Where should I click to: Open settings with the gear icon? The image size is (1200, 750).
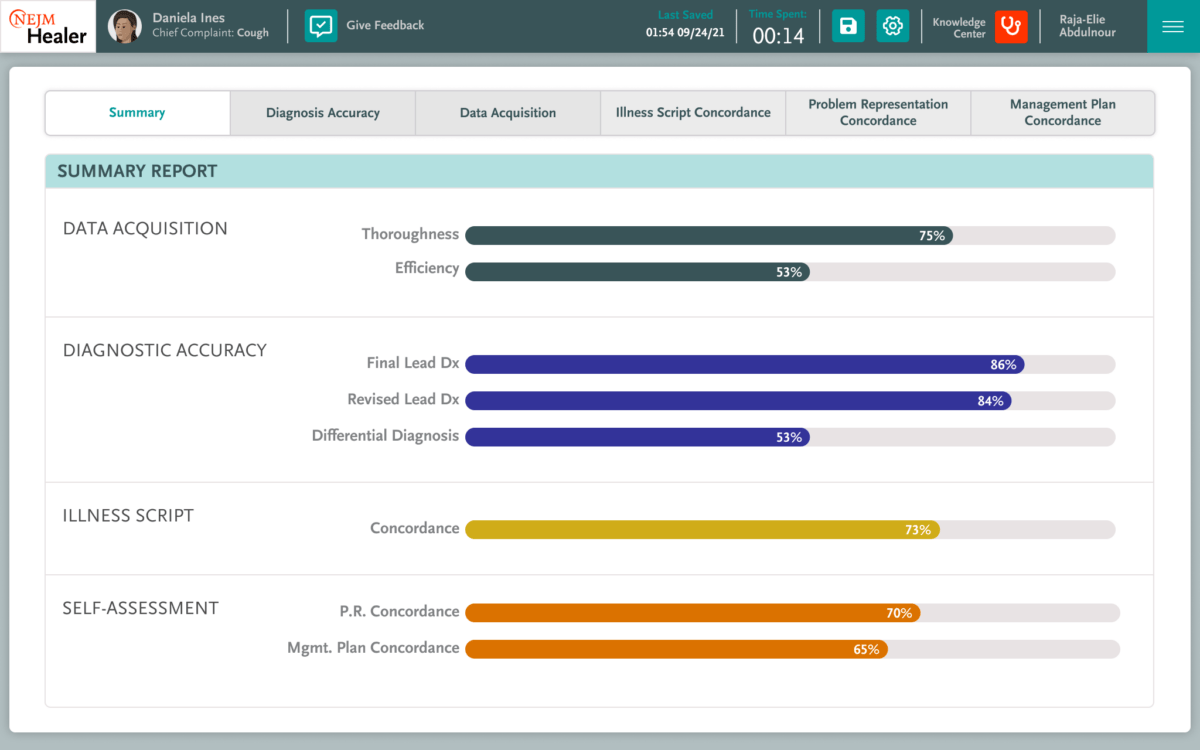click(893, 26)
